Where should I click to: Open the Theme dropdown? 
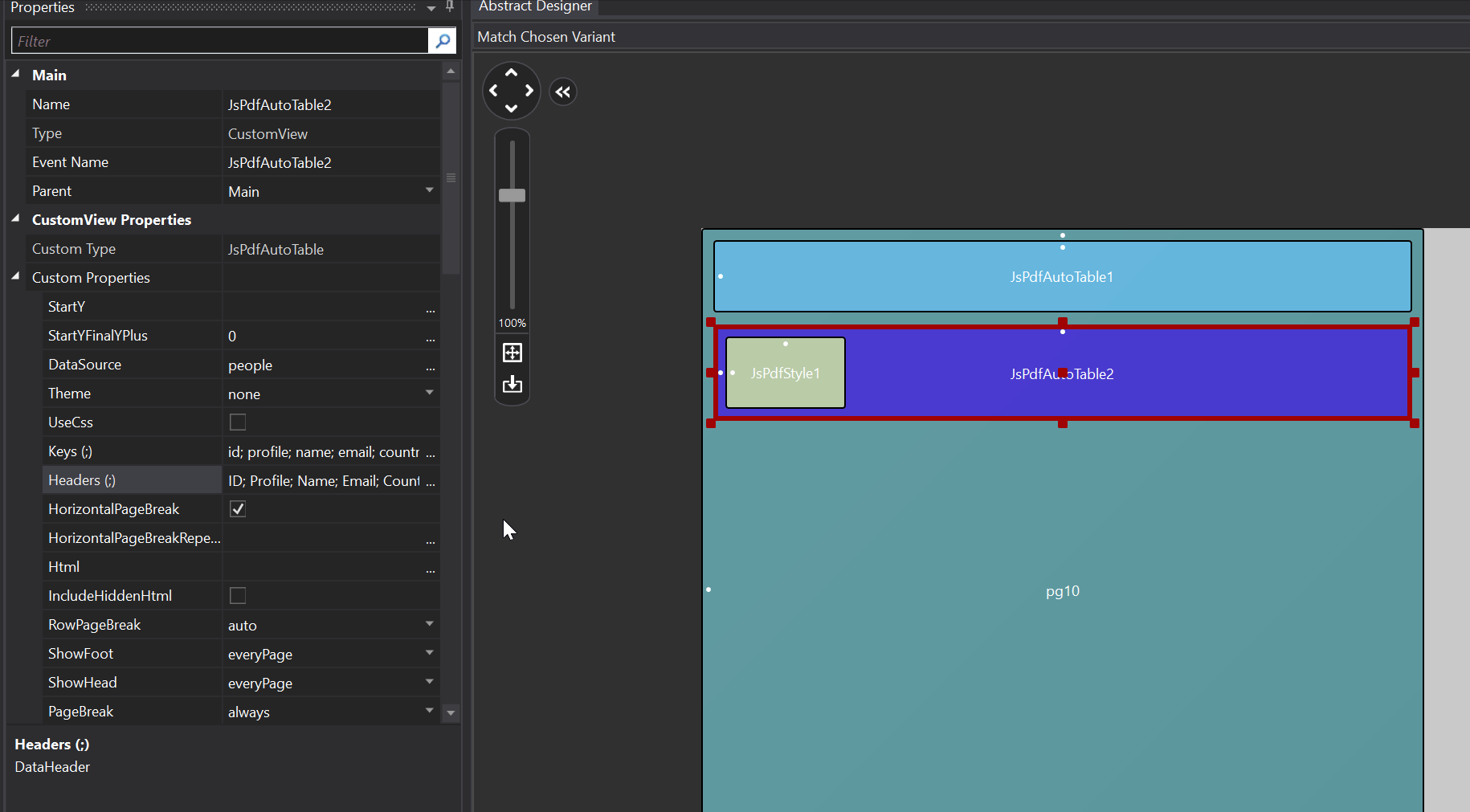(430, 394)
